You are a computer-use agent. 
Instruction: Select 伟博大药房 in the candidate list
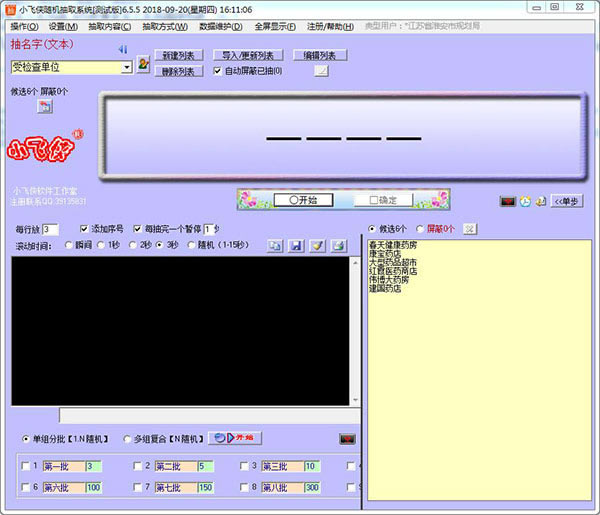(x=388, y=280)
